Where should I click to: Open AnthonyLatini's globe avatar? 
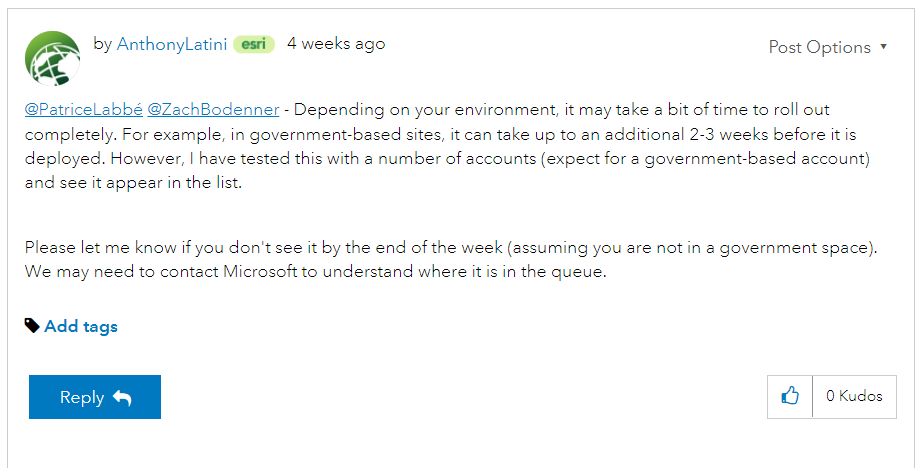click(x=52, y=59)
